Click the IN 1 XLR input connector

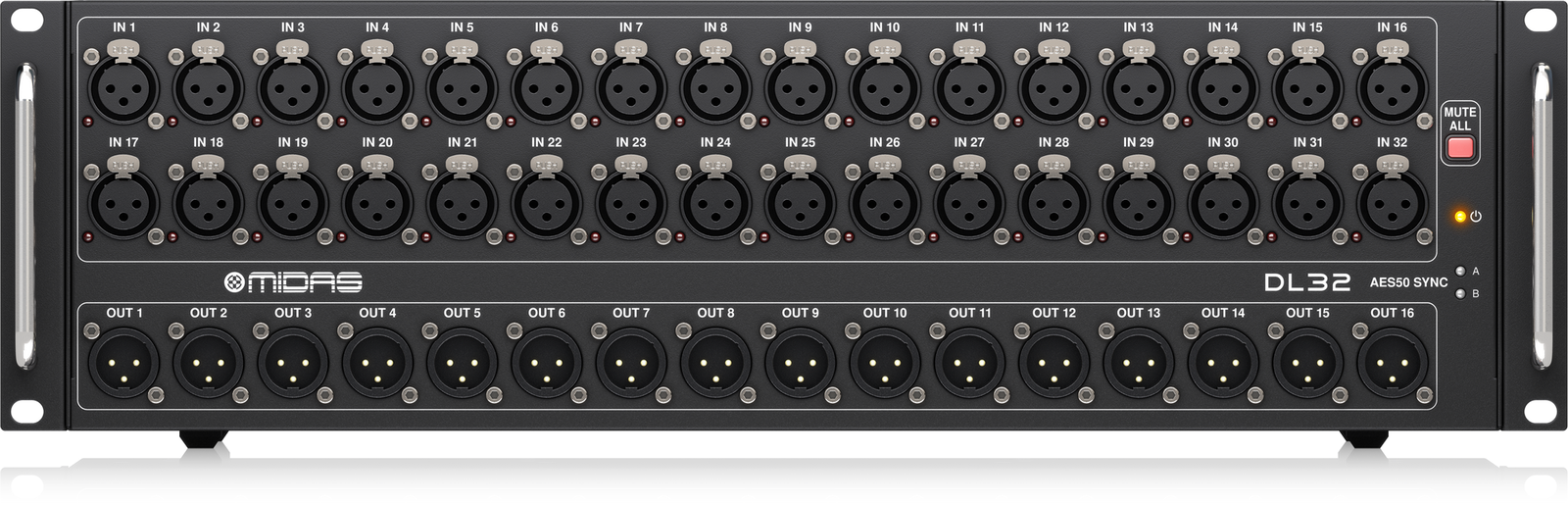click(x=123, y=88)
